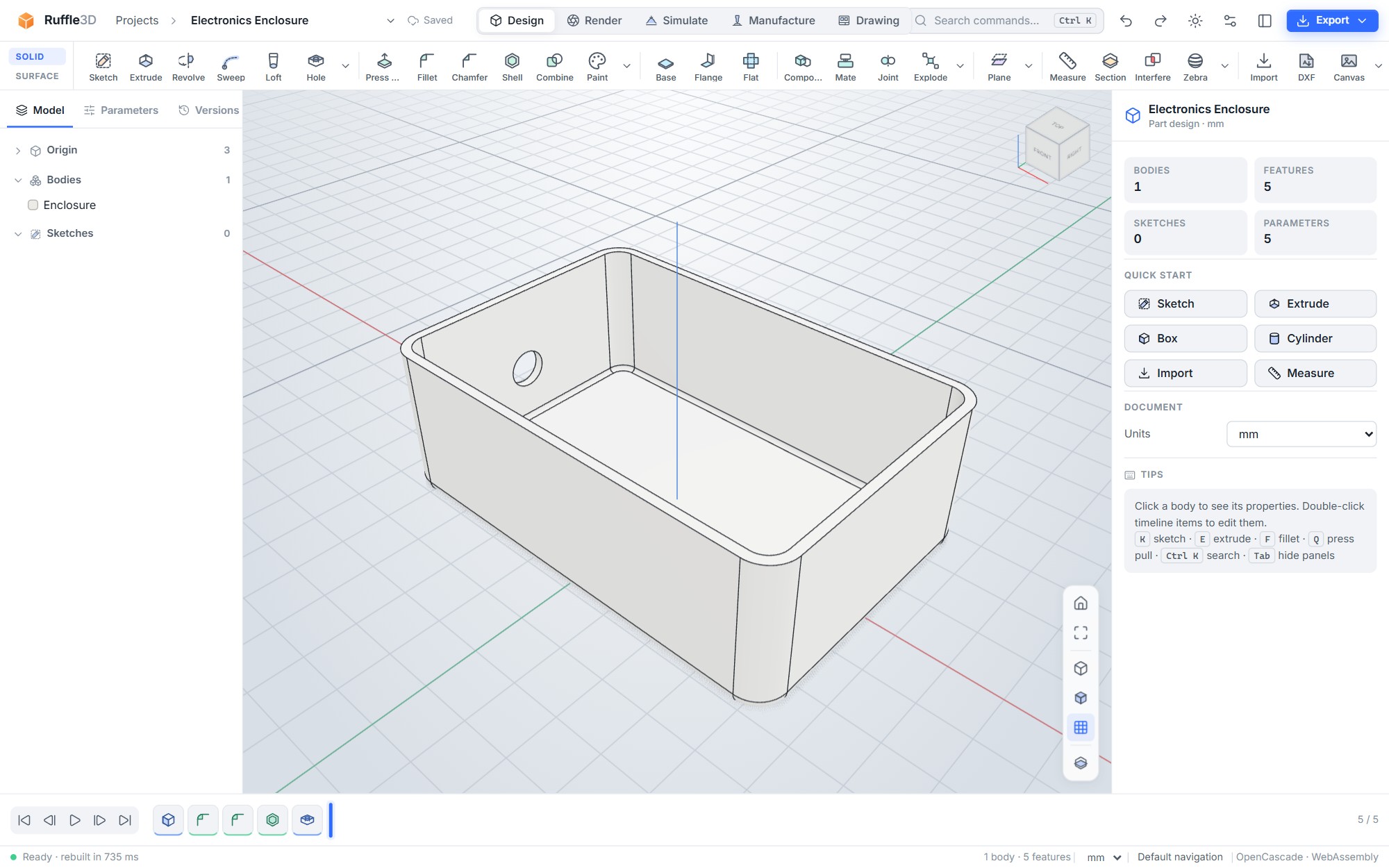Click the Cylinder quick start button
Screen dimensions: 1389x868
point(1315,338)
